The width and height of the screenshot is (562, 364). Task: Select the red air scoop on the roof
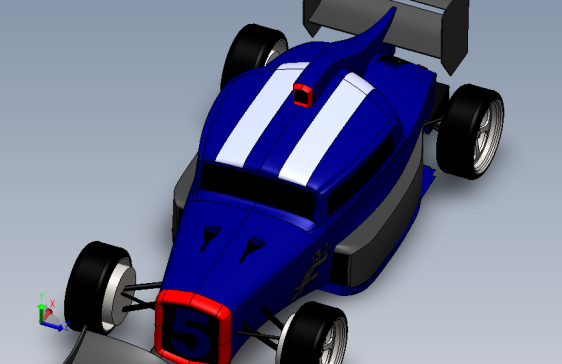click(303, 94)
